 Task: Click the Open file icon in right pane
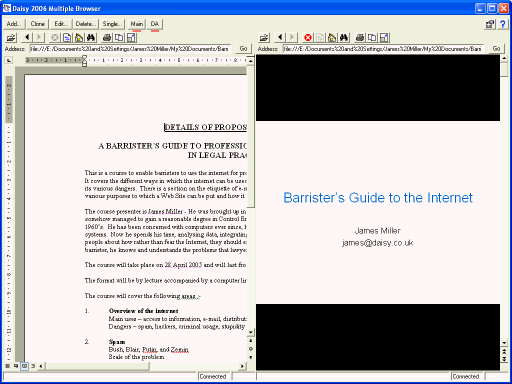click(x=264, y=37)
